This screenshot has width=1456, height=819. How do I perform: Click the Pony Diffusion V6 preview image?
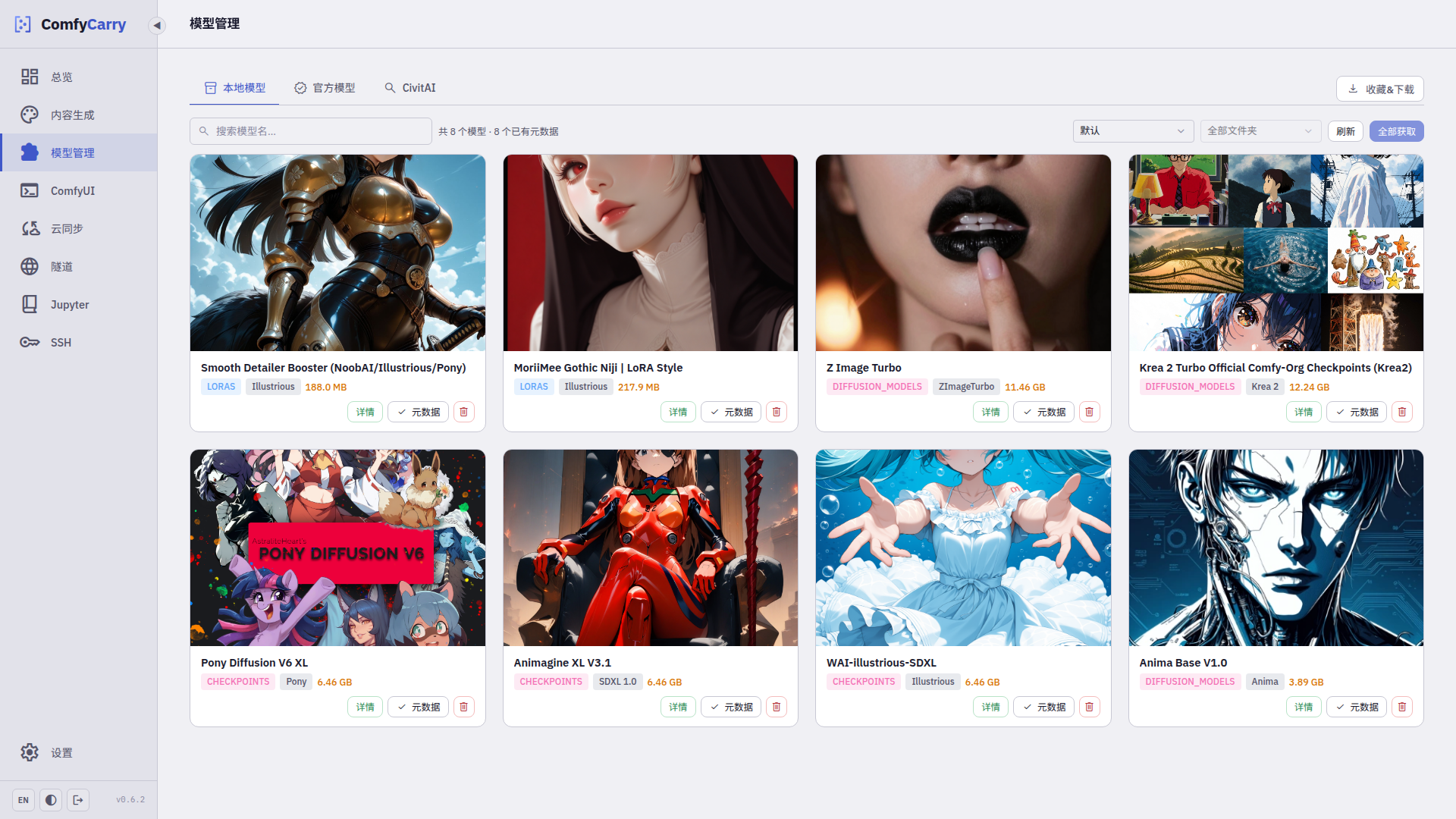tap(337, 548)
